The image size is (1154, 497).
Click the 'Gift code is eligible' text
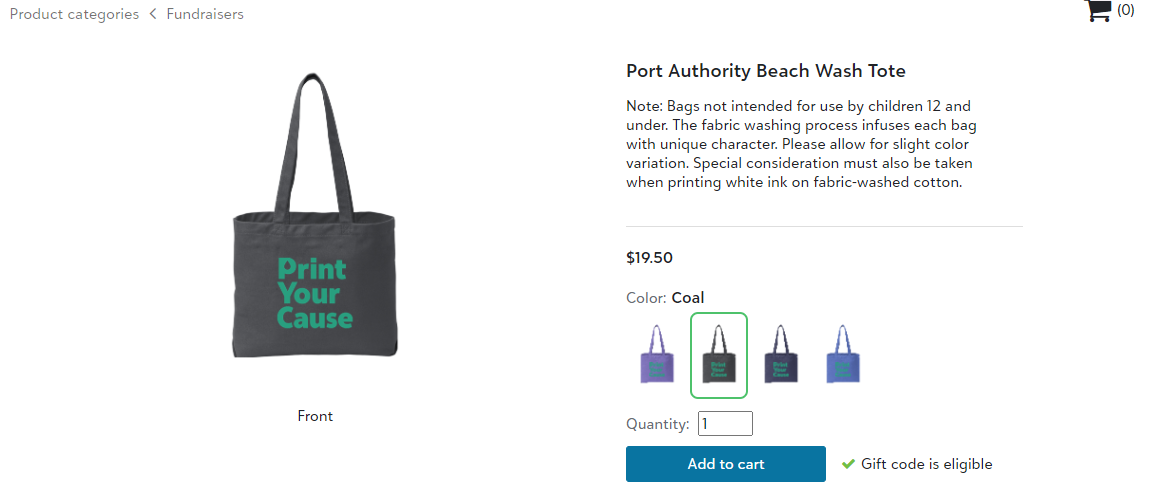(926, 464)
